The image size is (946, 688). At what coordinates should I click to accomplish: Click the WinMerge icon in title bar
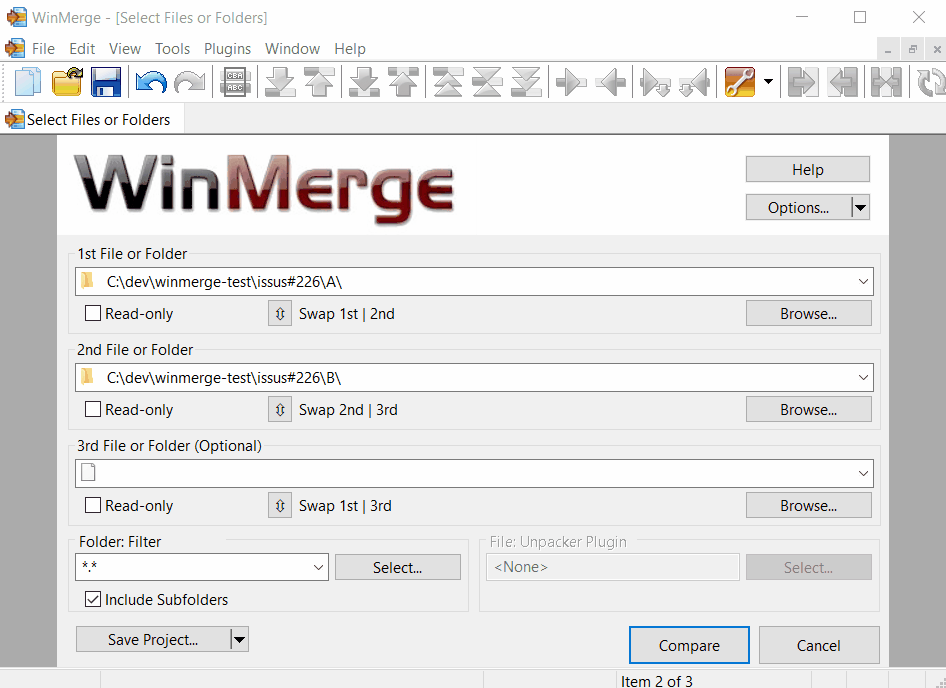pyautogui.click(x=16, y=18)
